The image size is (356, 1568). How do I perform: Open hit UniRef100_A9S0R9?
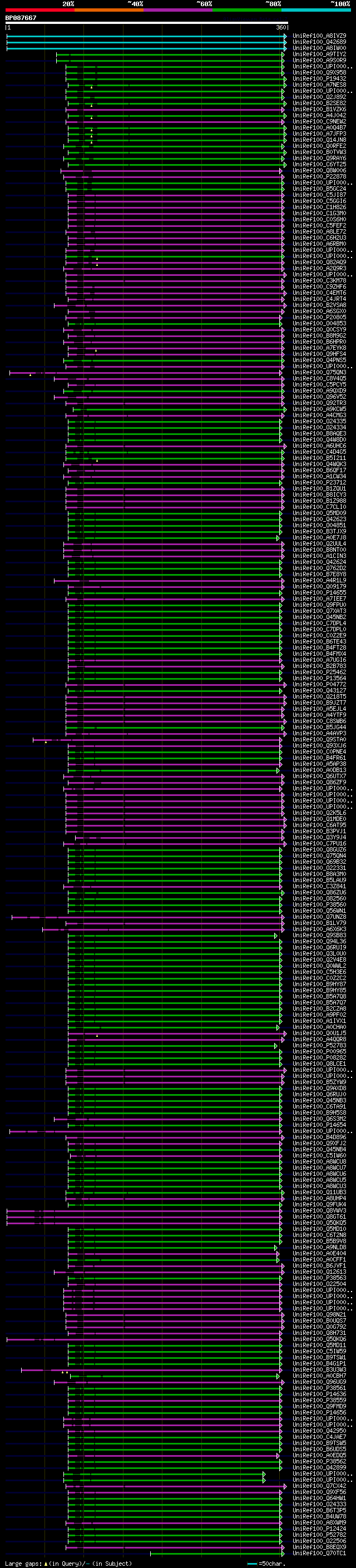(319, 60)
